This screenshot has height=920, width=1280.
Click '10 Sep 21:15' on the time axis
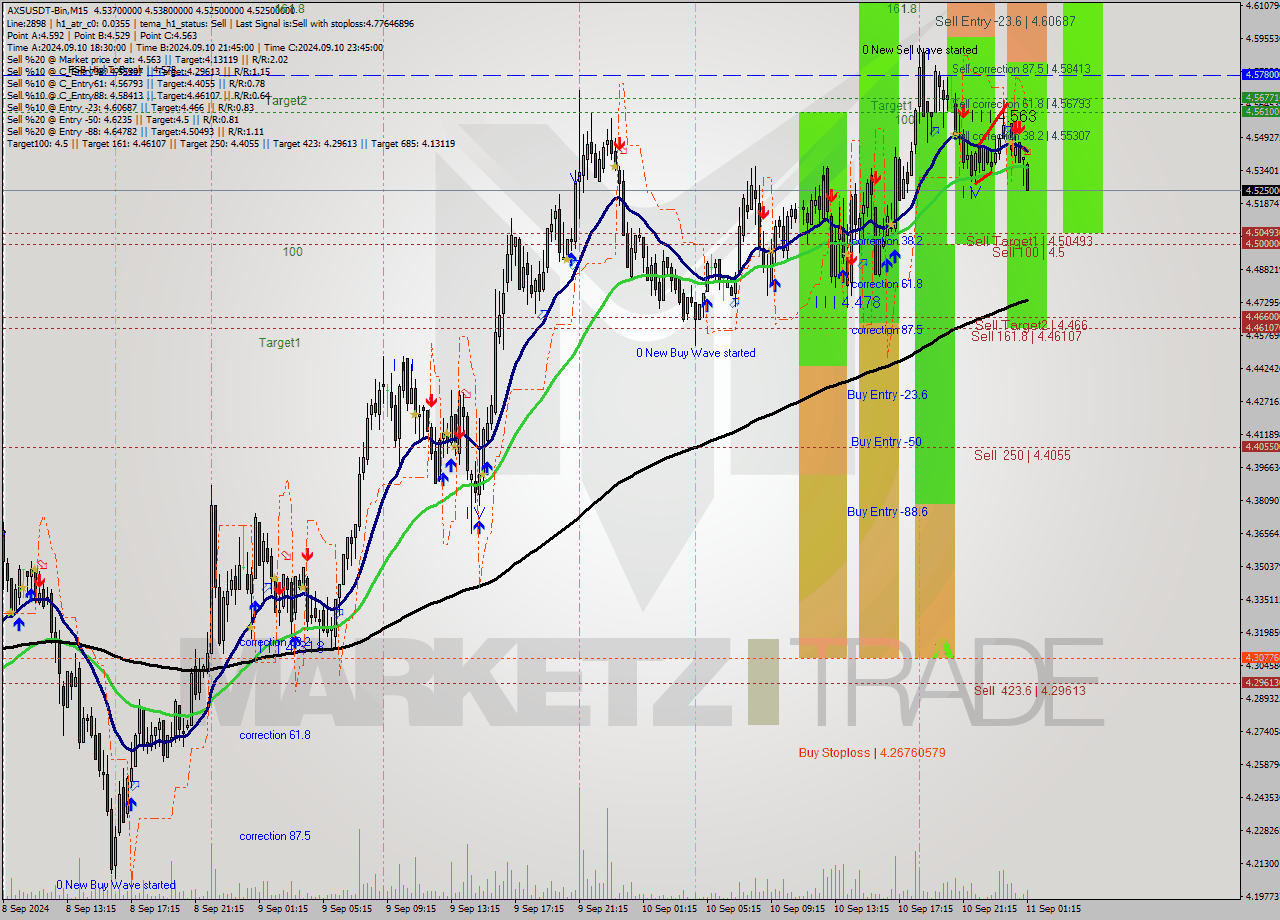tap(990, 909)
